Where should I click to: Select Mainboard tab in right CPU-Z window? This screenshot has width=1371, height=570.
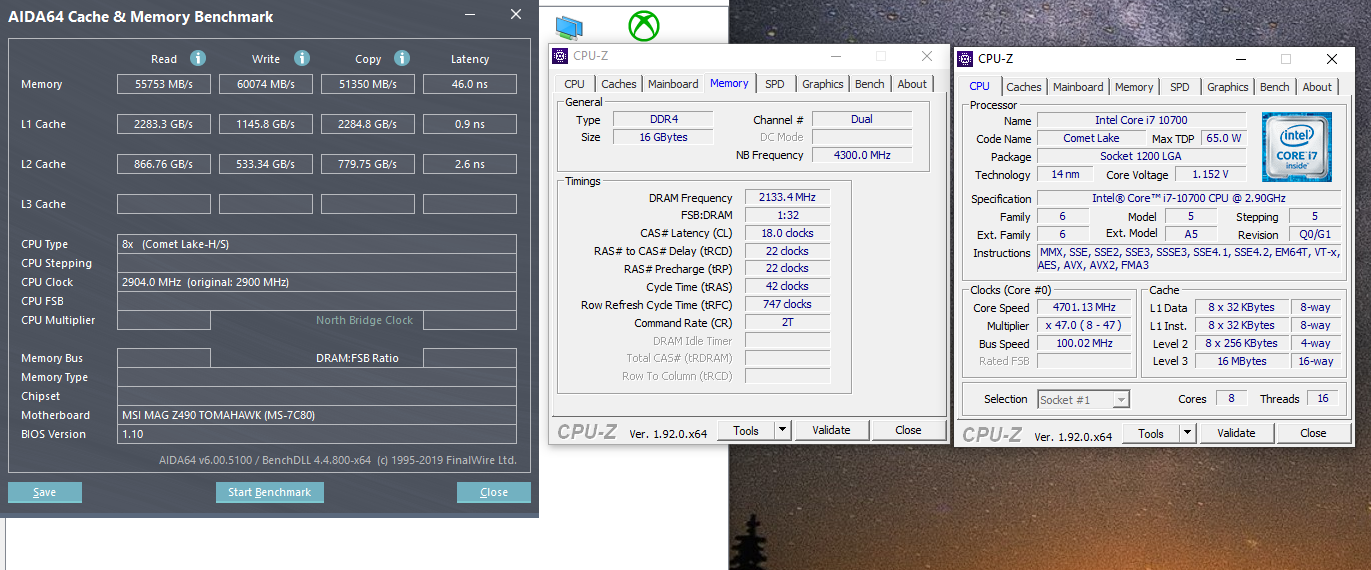coord(1078,87)
